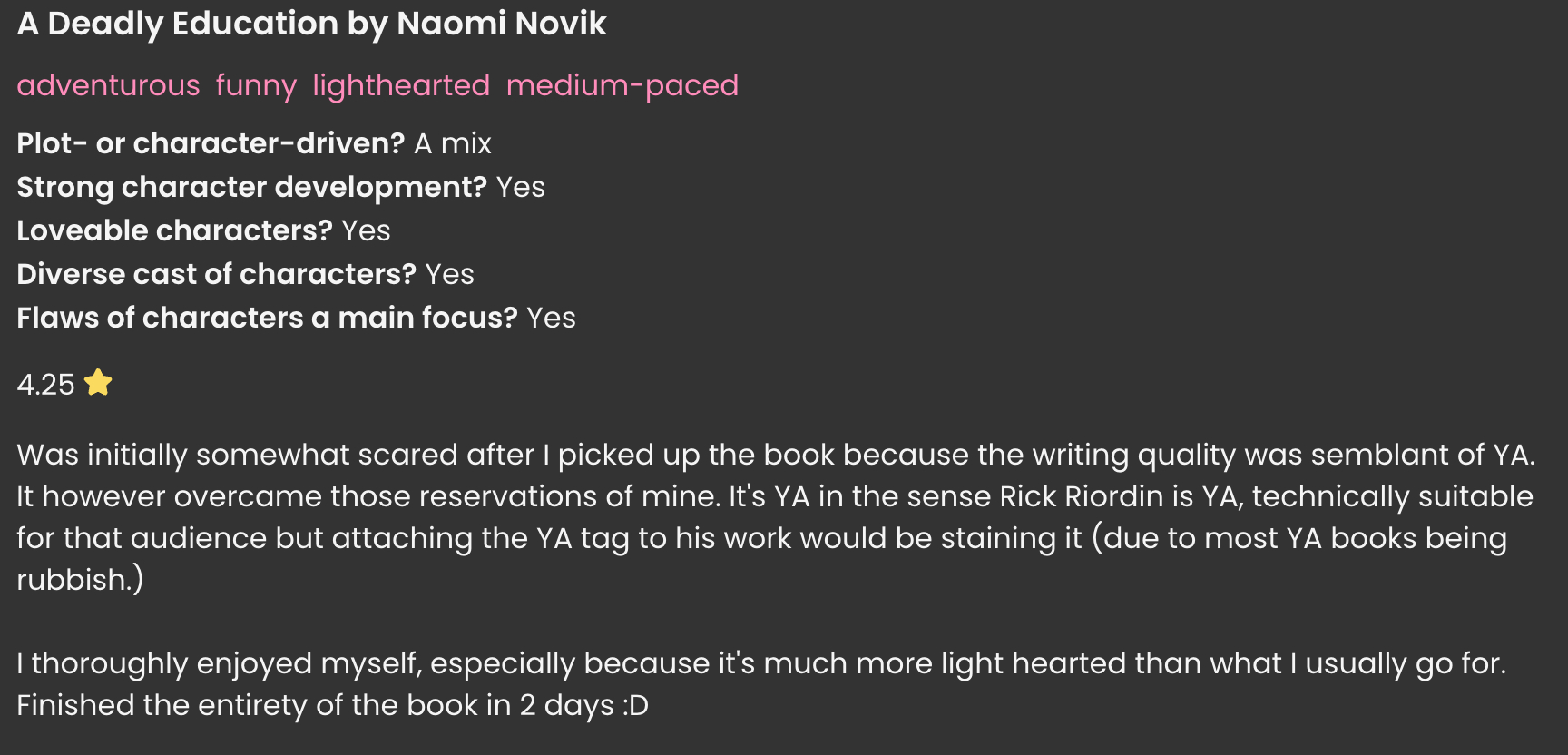Image resolution: width=1568 pixels, height=755 pixels.
Task: Click 'Plot- or character-driven?' label
Action: click(211, 143)
